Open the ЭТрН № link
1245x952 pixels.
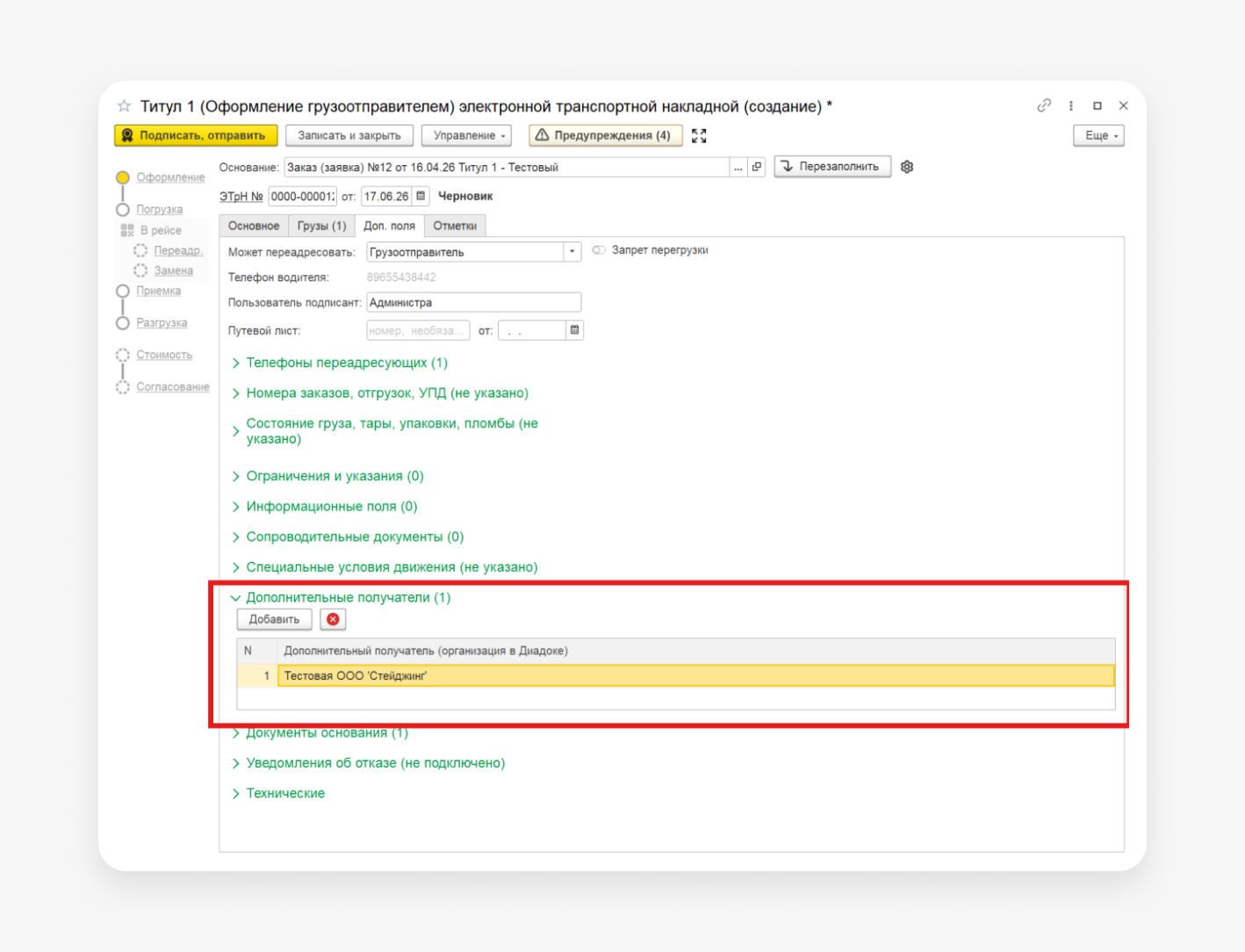pyautogui.click(x=241, y=197)
